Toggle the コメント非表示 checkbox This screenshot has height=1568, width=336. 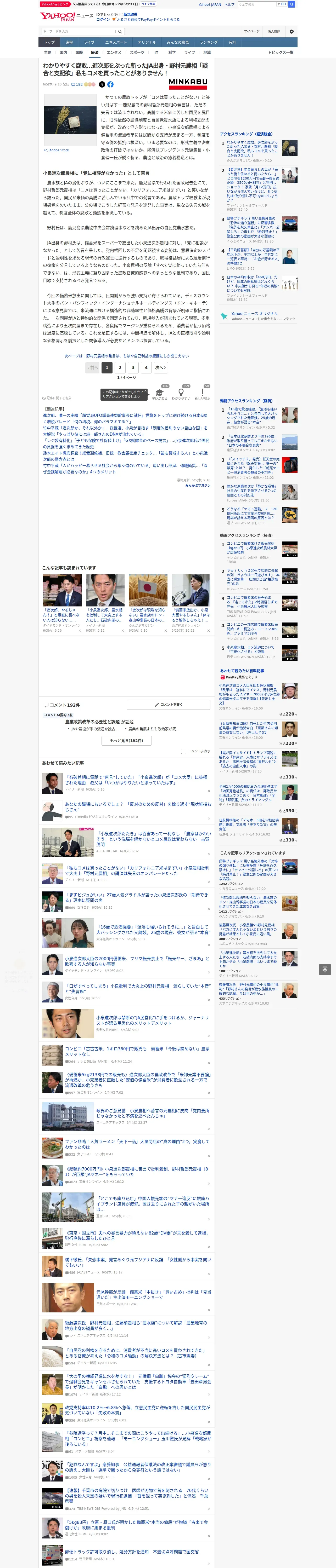coord(183,751)
